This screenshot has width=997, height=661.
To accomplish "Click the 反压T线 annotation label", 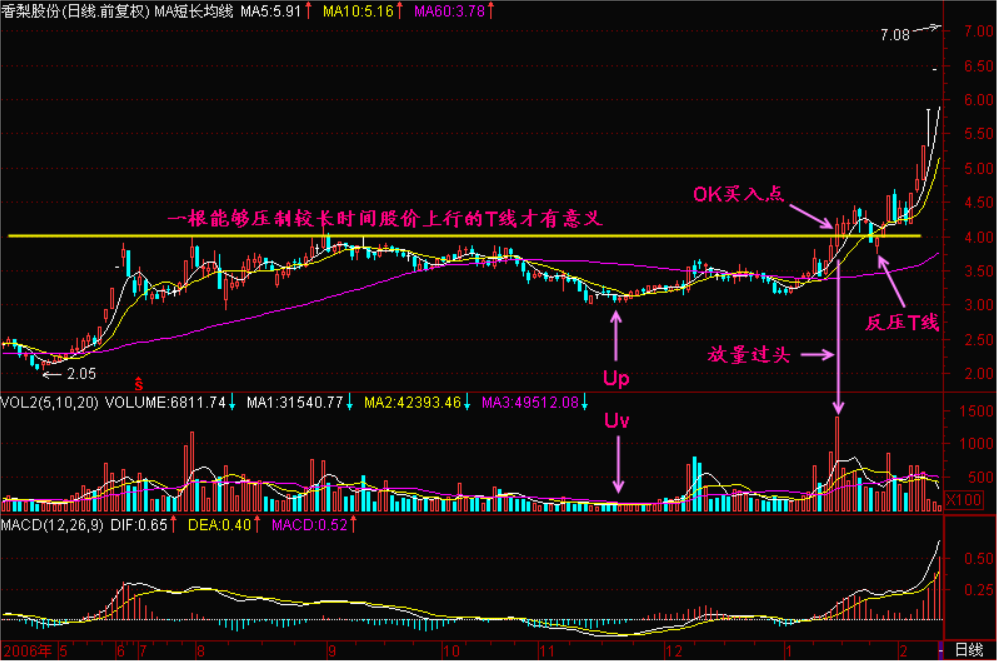I will point(903,322).
